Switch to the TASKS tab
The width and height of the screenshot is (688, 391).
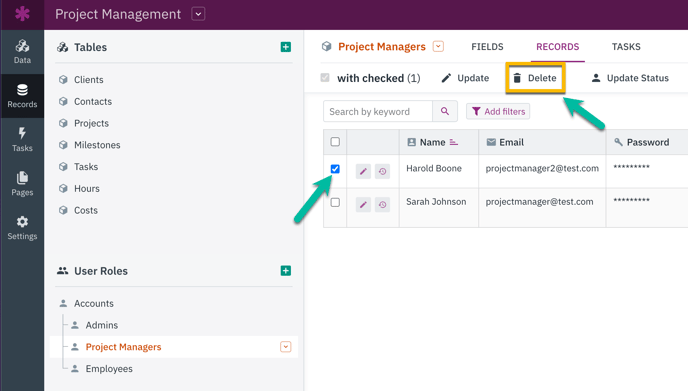coord(626,47)
